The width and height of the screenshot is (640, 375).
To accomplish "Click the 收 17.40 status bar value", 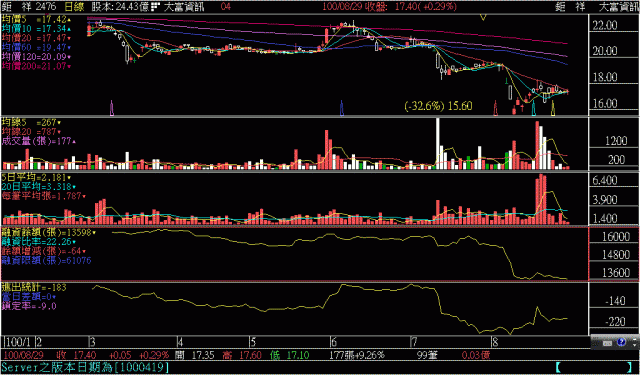I will click(x=77, y=355).
